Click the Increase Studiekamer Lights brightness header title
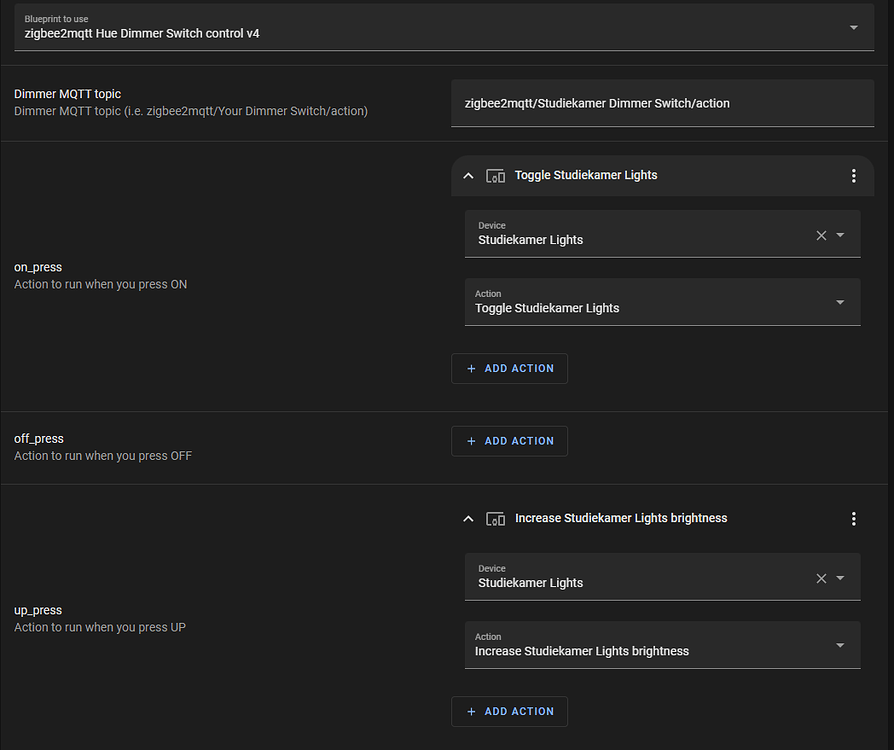 click(x=621, y=518)
